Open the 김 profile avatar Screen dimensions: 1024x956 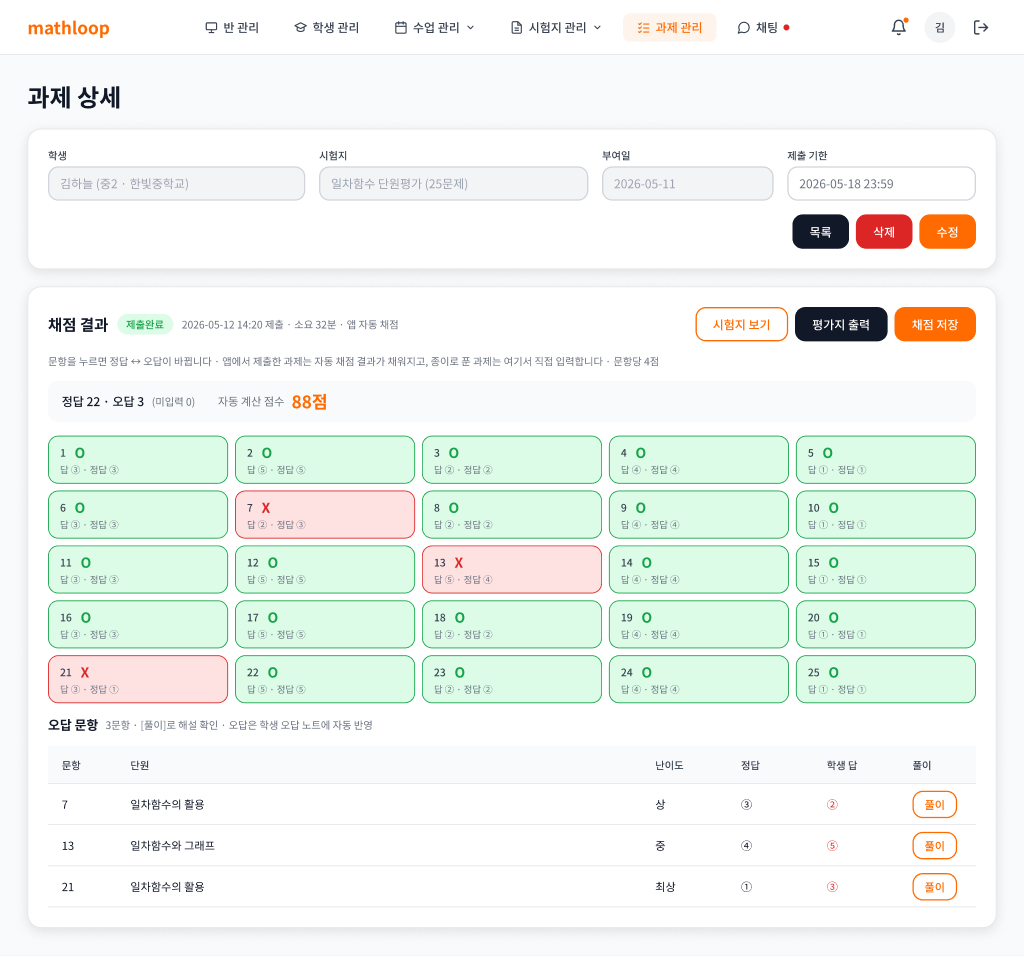click(940, 27)
